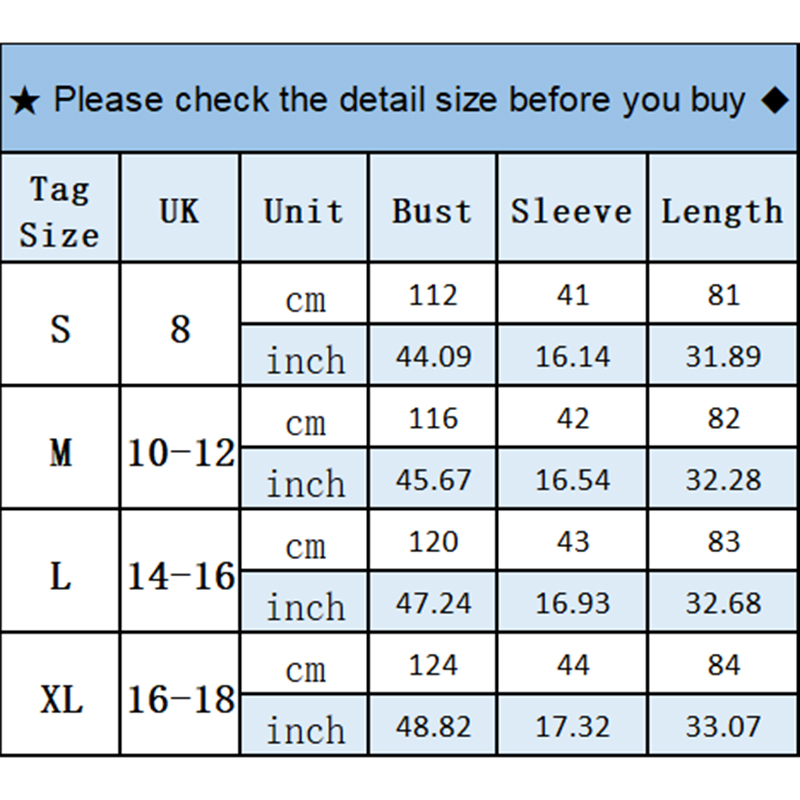800x800 pixels.
Task: Click the XL tag size cell
Action: tap(60, 699)
